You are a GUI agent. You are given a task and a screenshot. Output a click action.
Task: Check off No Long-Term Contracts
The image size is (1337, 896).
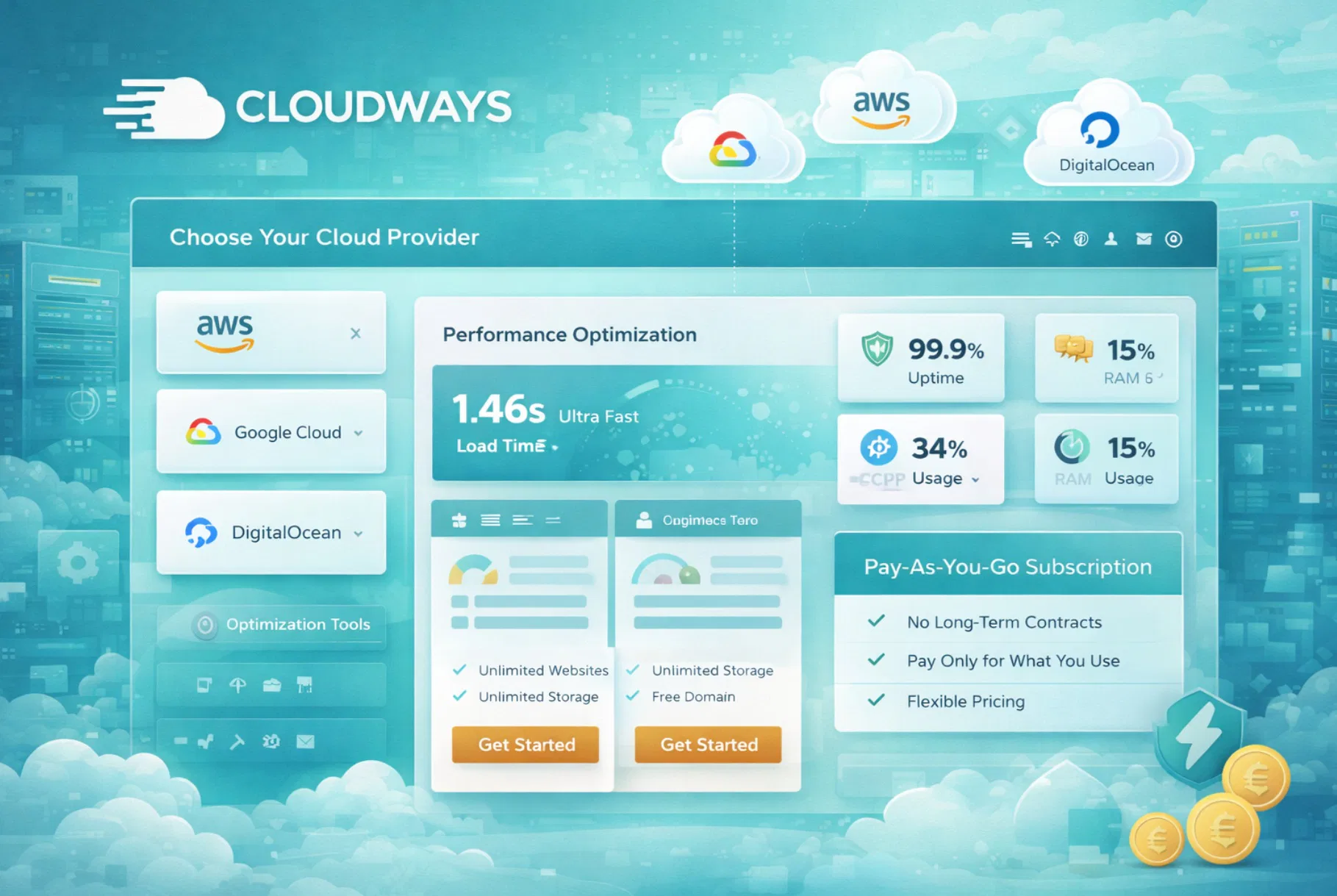875,621
